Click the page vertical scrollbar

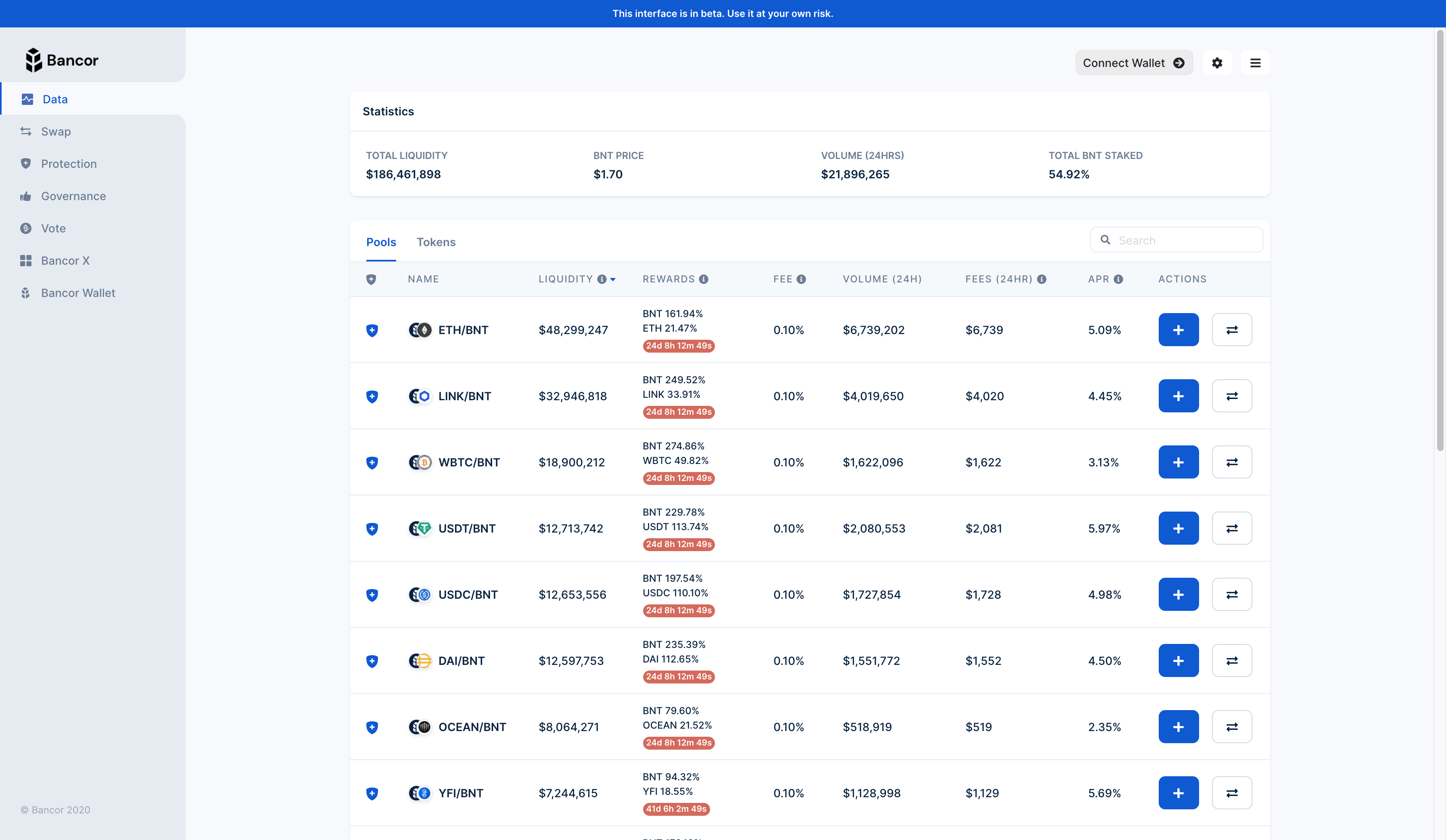click(1440, 241)
